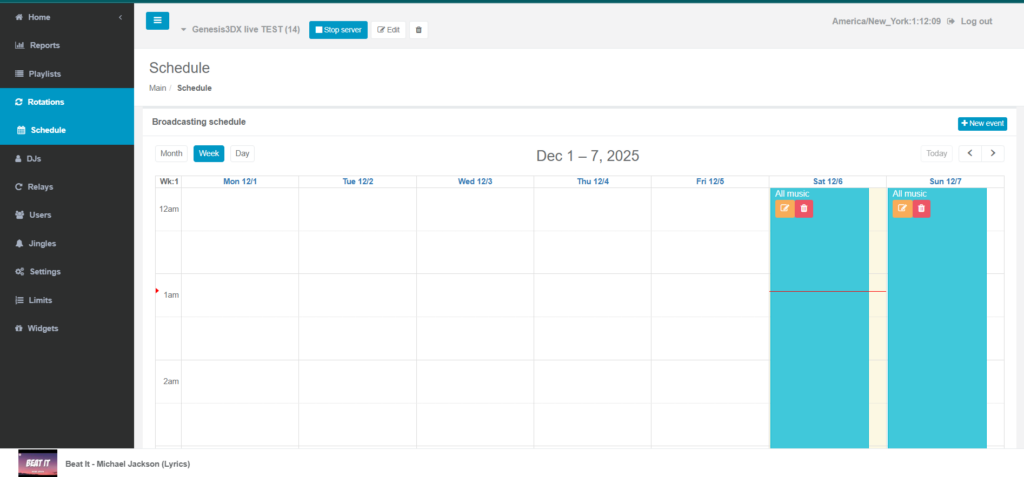Edit the Saturday All music event
Viewport: 1024px width, 477px height.
pyautogui.click(x=785, y=208)
